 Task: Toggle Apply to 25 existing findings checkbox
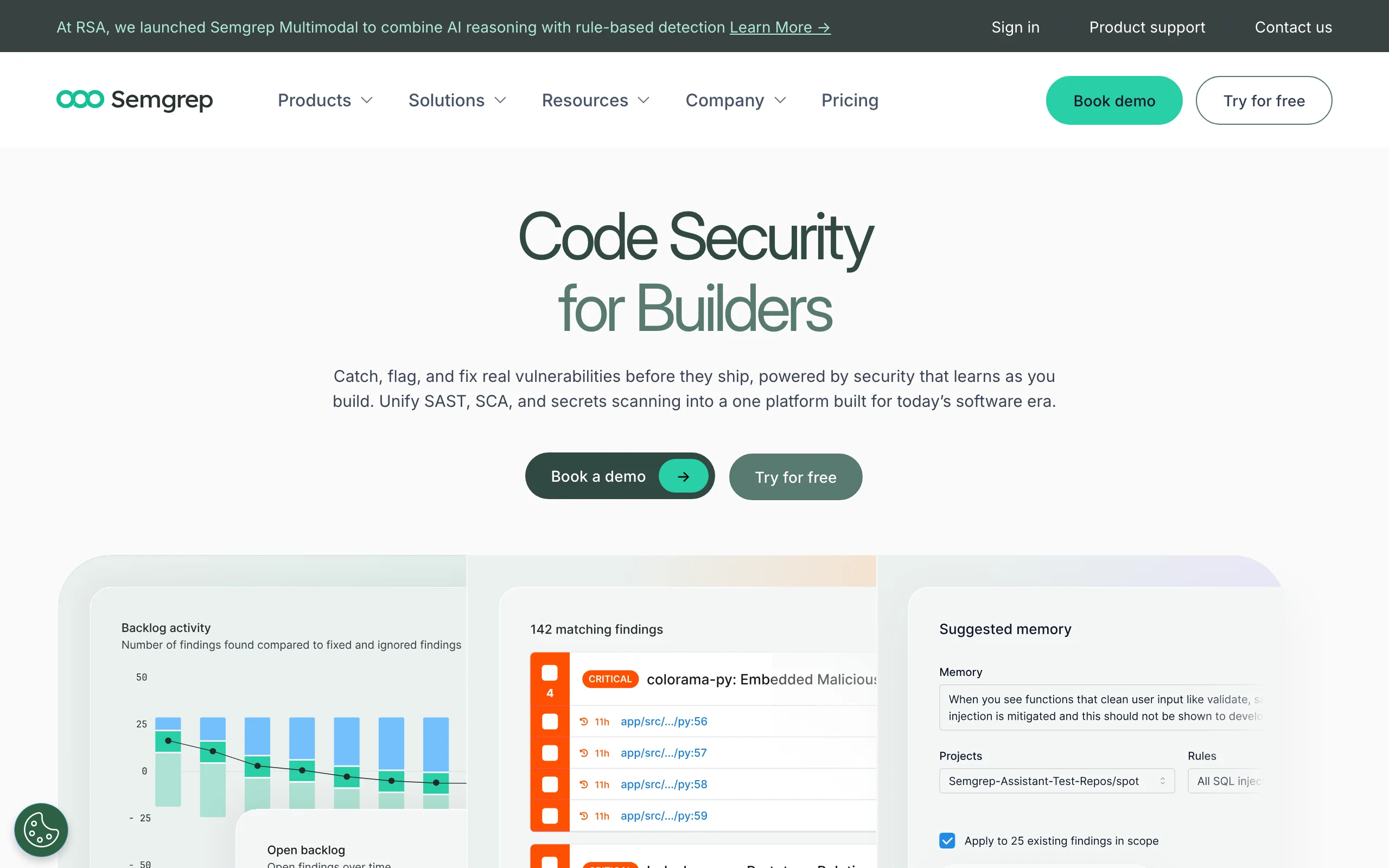coord(947,840)
